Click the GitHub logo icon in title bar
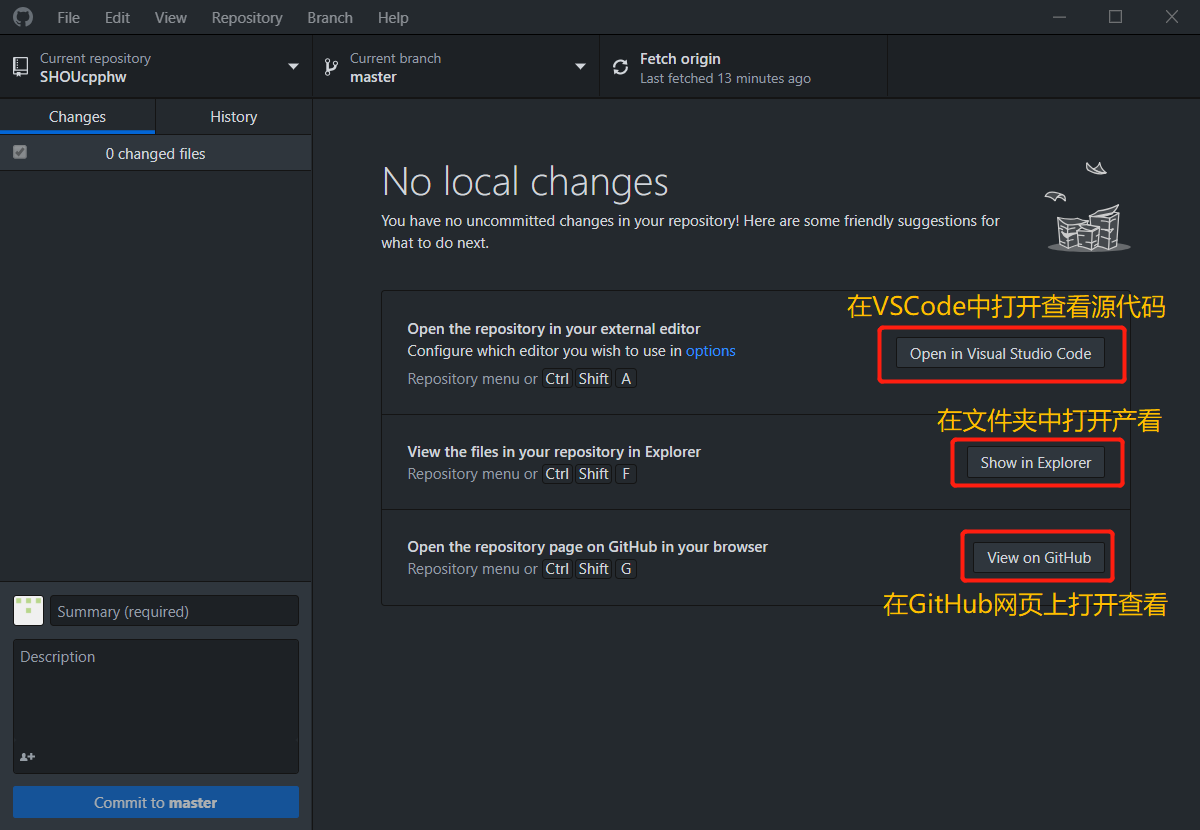 coord(22,17)
